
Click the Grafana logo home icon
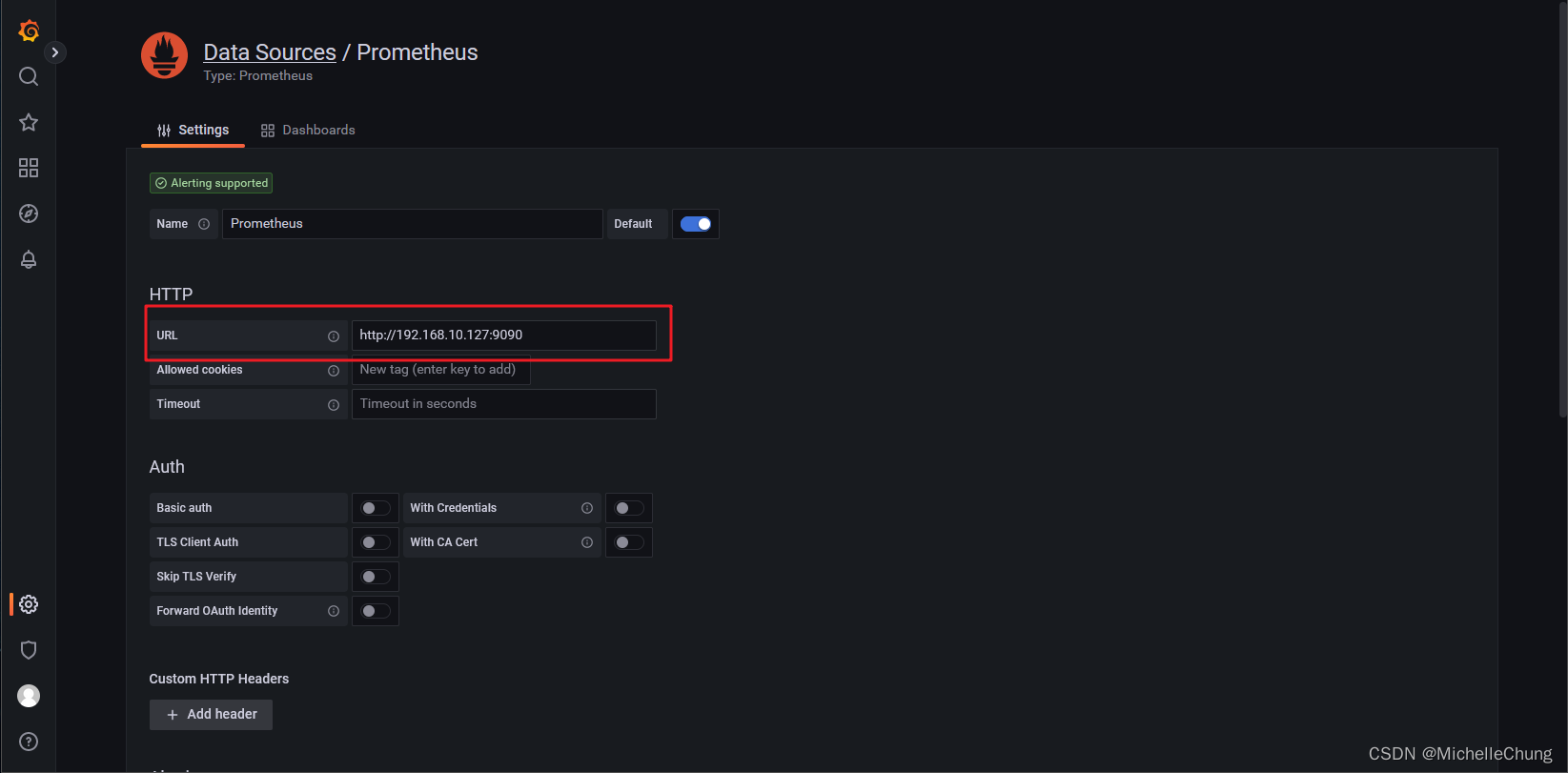point(29,31)
